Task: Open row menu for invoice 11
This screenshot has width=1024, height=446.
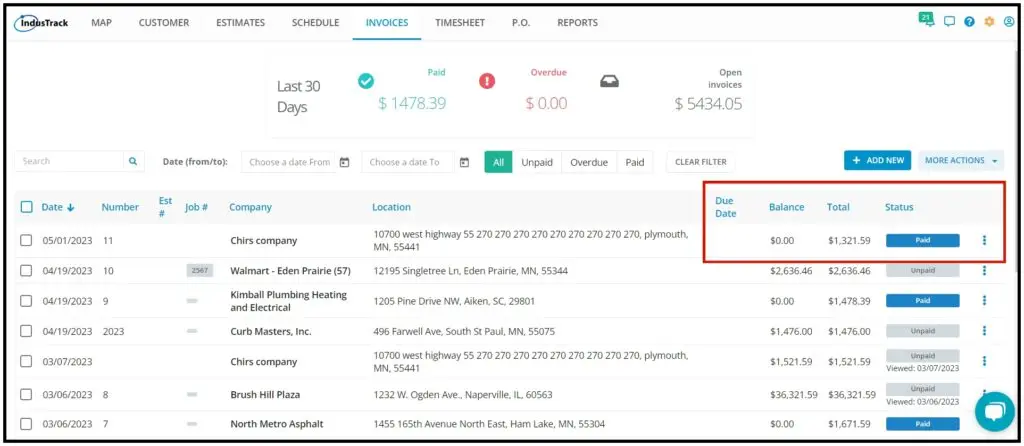Action: (984, 240)
